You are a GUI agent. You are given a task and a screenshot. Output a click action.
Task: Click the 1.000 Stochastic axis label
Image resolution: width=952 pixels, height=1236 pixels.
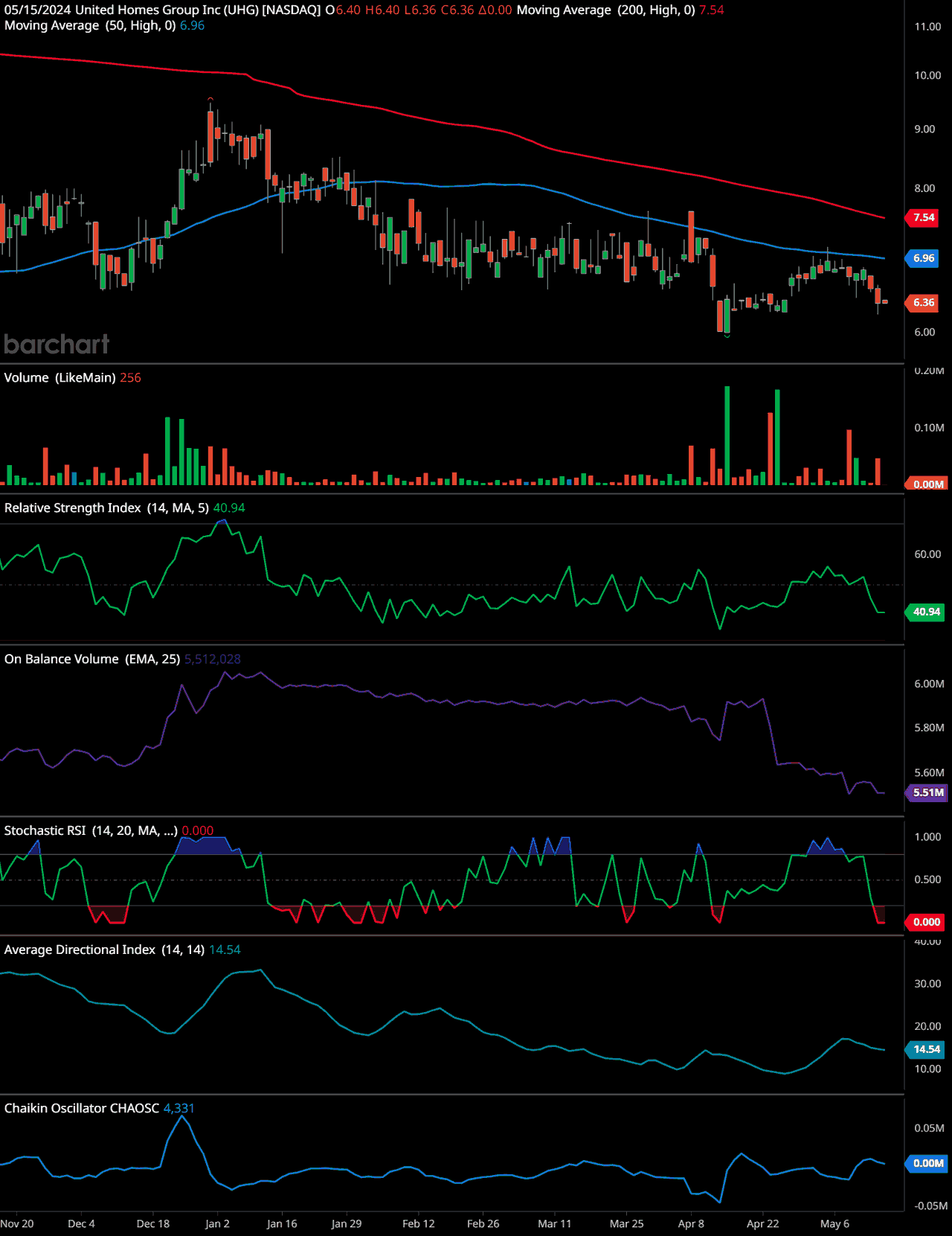pyautogui.click(x=927, y=837)
